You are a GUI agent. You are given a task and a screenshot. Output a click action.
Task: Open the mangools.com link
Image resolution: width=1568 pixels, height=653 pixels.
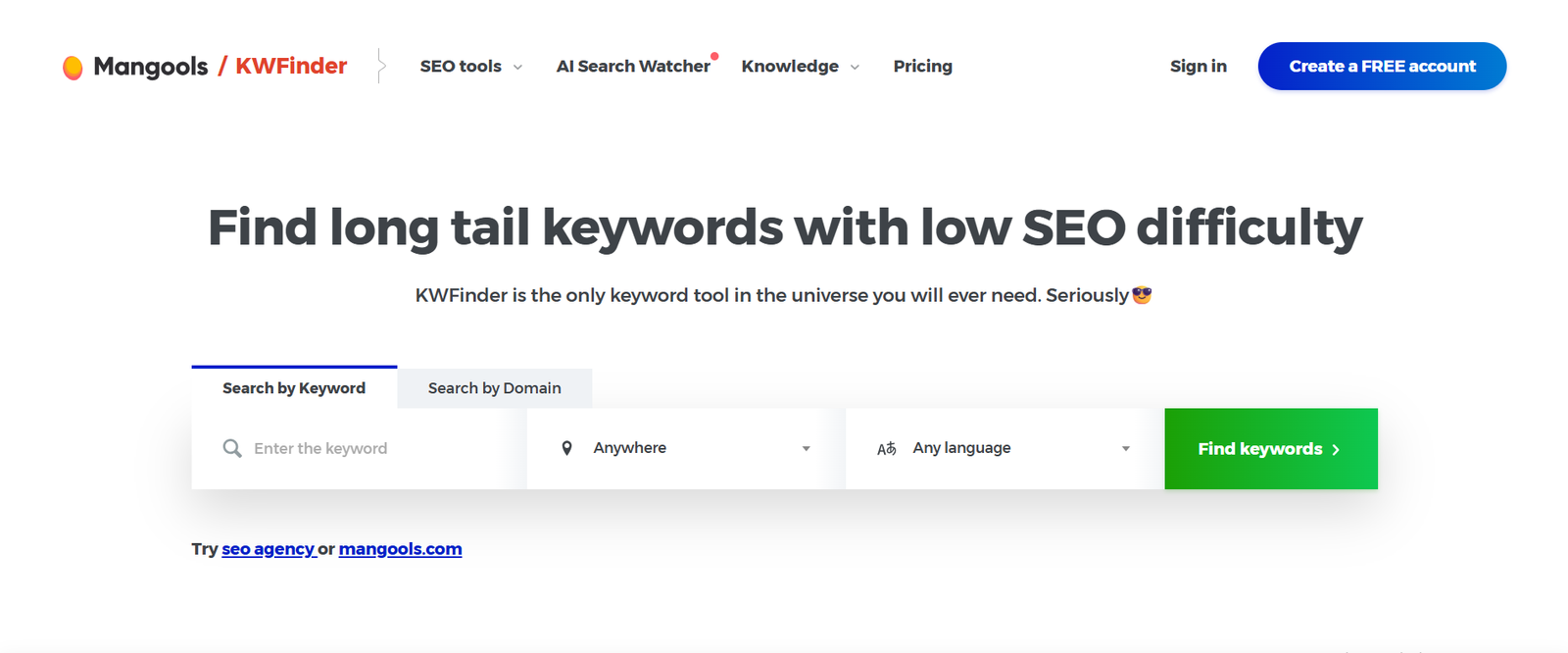click(x=400, y=548)
